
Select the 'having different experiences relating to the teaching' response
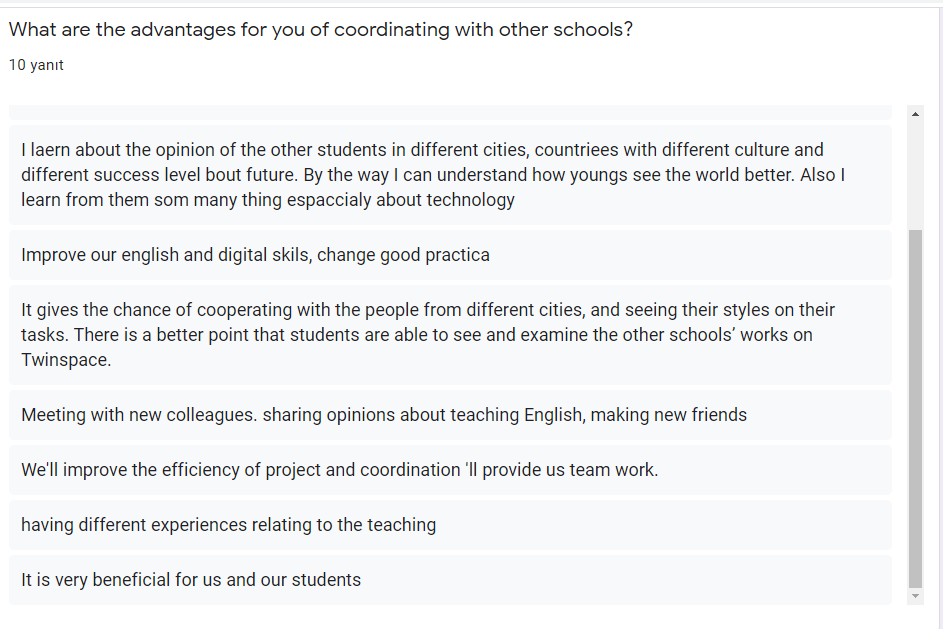450,525
